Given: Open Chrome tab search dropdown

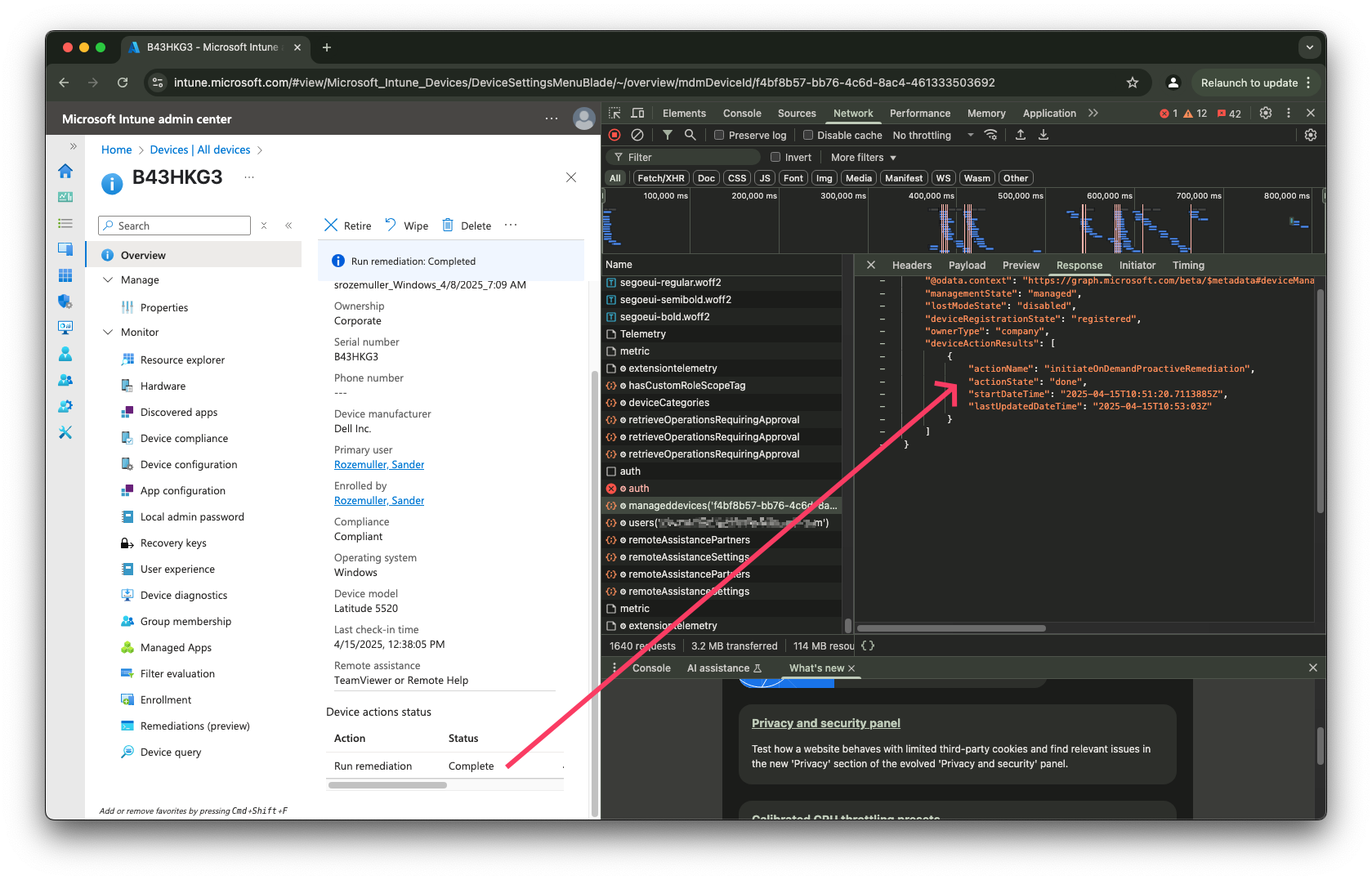Looking at the screenshot, I should [x=1310, y=47].
